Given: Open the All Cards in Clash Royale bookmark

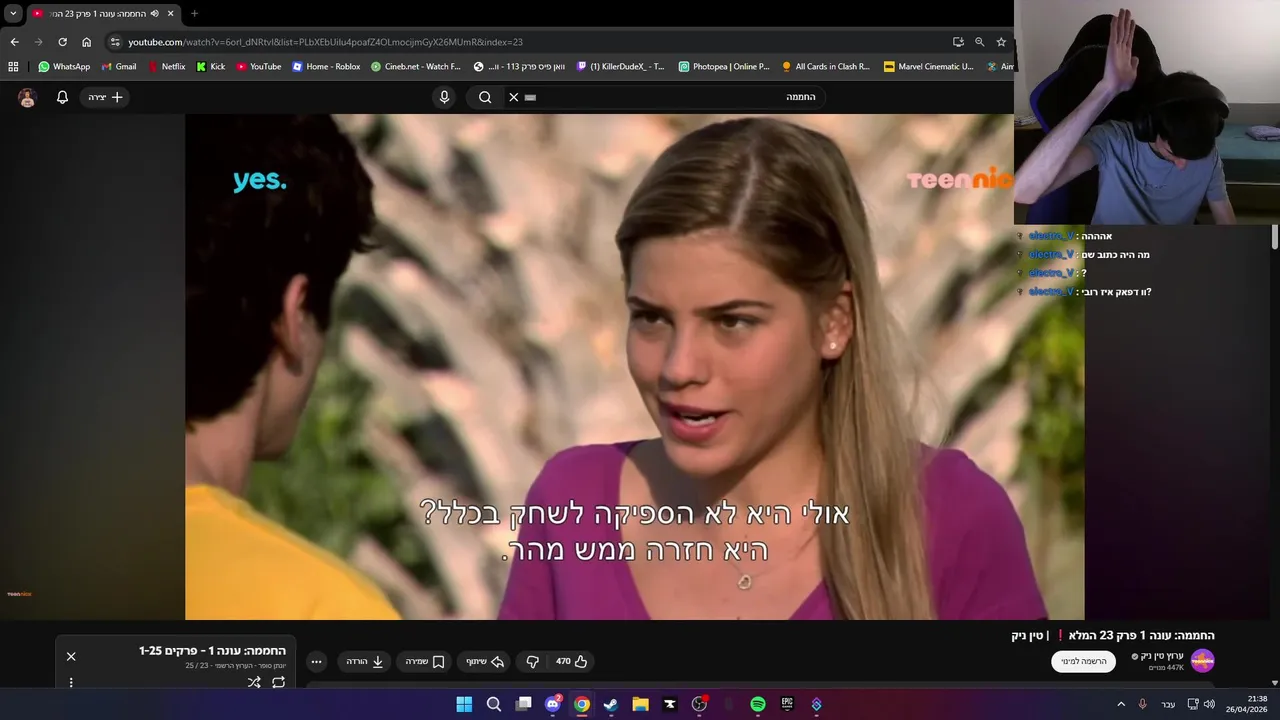Looking at the screenshot, I should [x=826, y=67].
